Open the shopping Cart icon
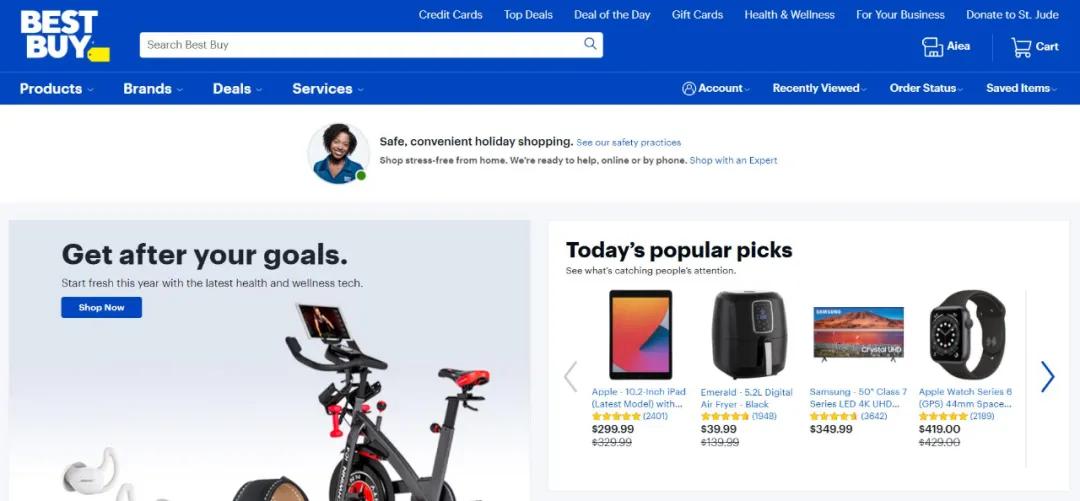 (x=1021, y=47)
